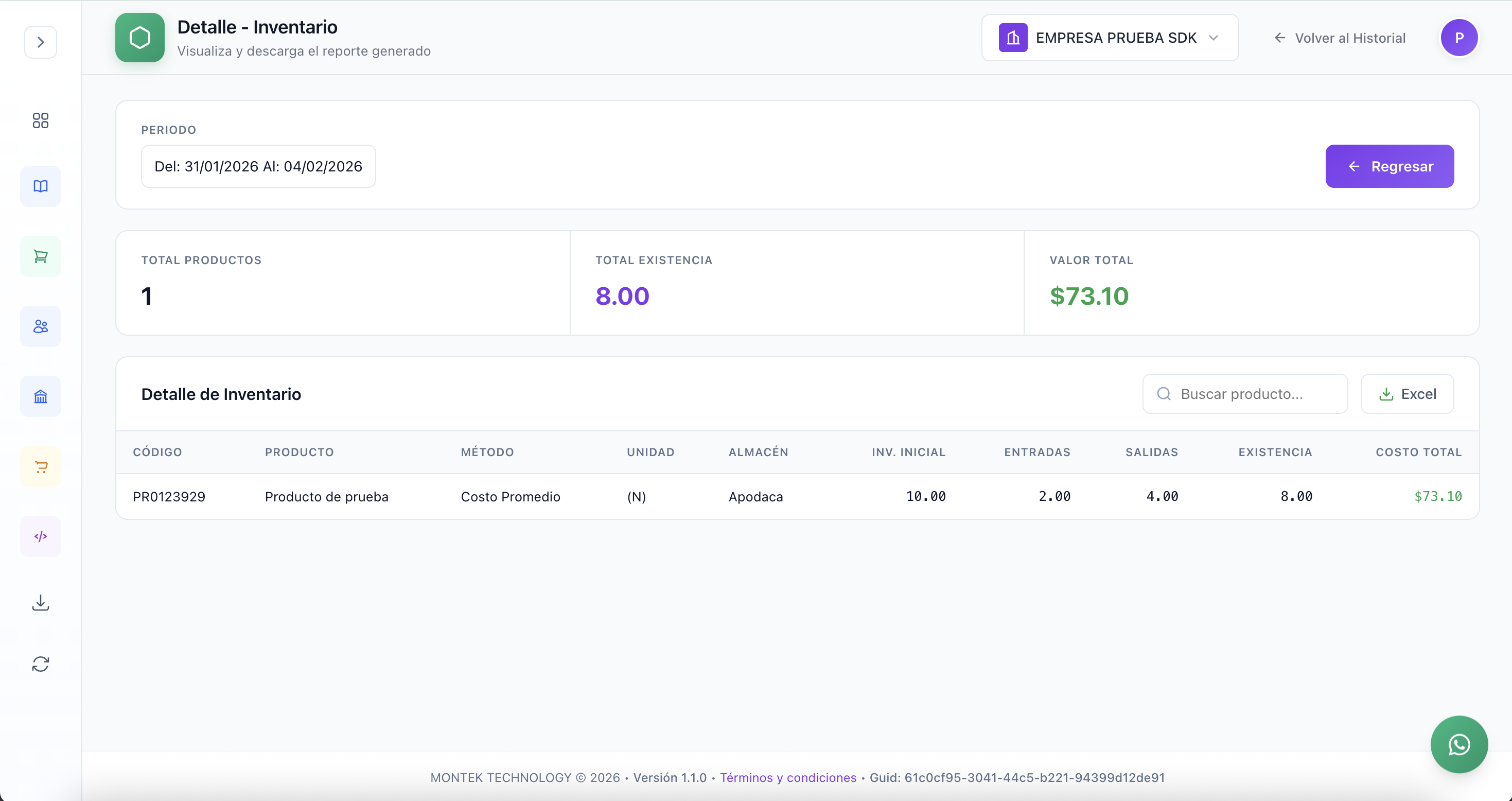Screen dimensions: 1512x801
Task: Export table with Excel button
Action: (x=1407, y=394)
